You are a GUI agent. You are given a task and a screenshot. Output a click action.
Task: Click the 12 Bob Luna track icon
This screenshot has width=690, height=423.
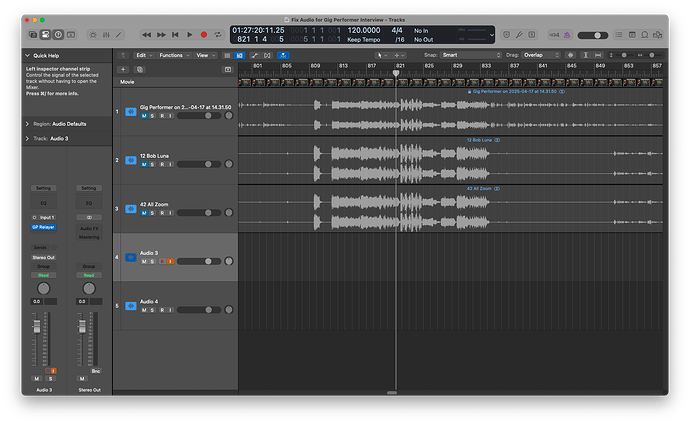(x=130, y=159)
